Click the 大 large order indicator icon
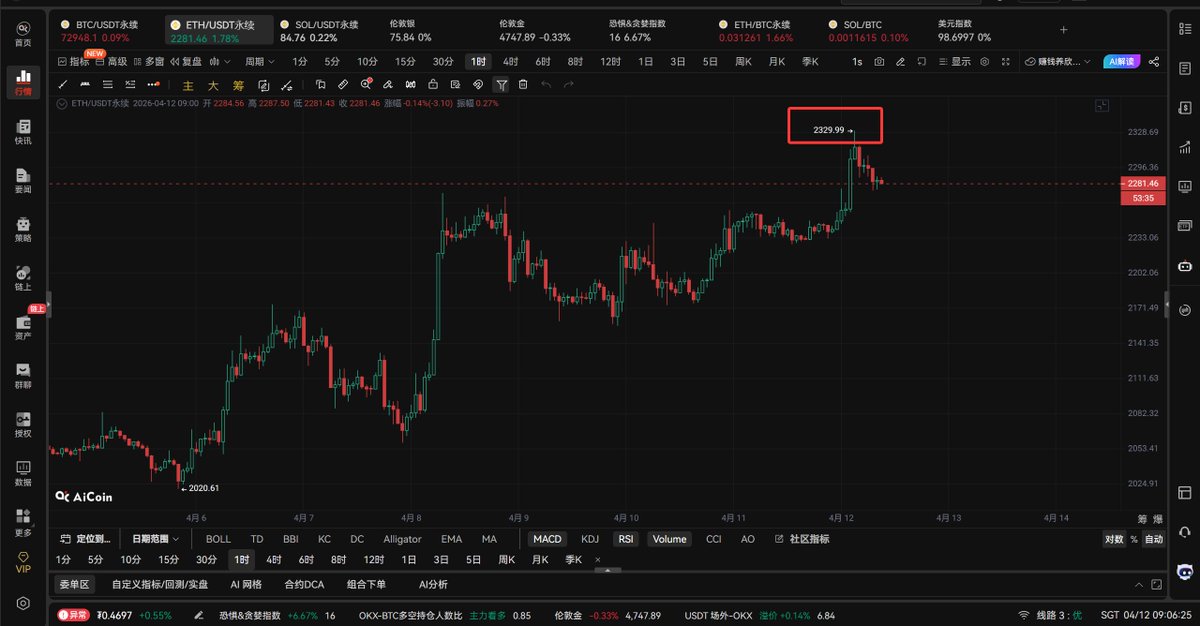This screenshot has width=1200, height=626. pos(213,85)
